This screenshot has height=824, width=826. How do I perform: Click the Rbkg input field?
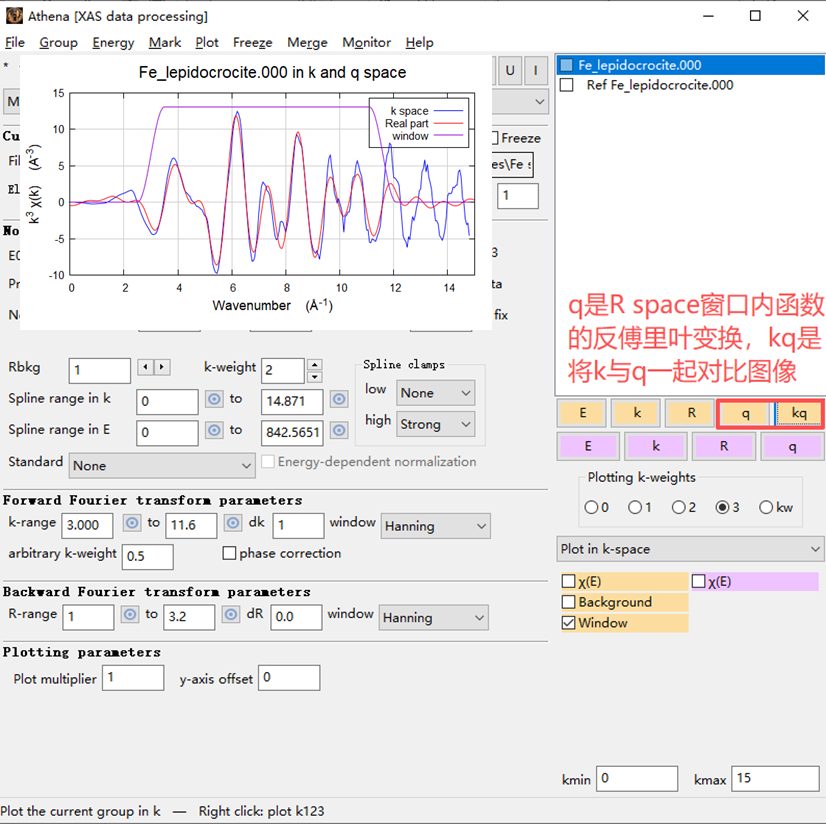[x=100, y=370]
